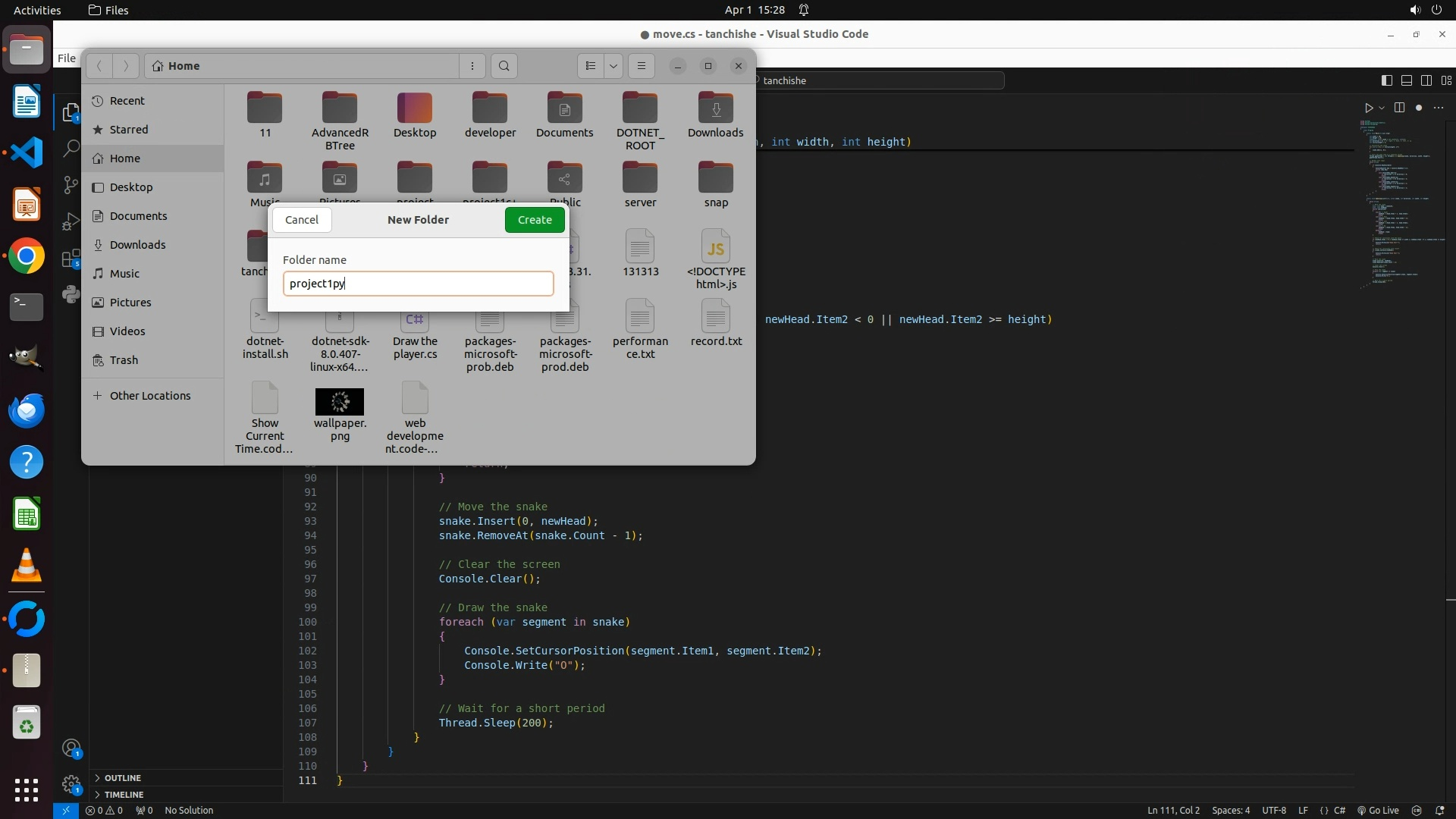Viewport: 1456px width, 819px height.
Task: Click the split editor icon
Action: (1399, 108)
